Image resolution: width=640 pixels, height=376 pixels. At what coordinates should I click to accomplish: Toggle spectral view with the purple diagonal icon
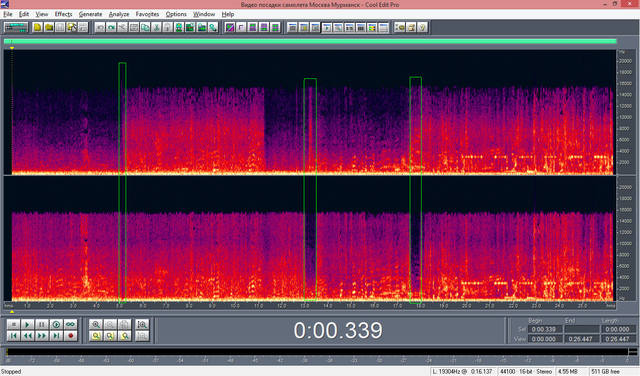pyautogui.click(x=230, y=27)
